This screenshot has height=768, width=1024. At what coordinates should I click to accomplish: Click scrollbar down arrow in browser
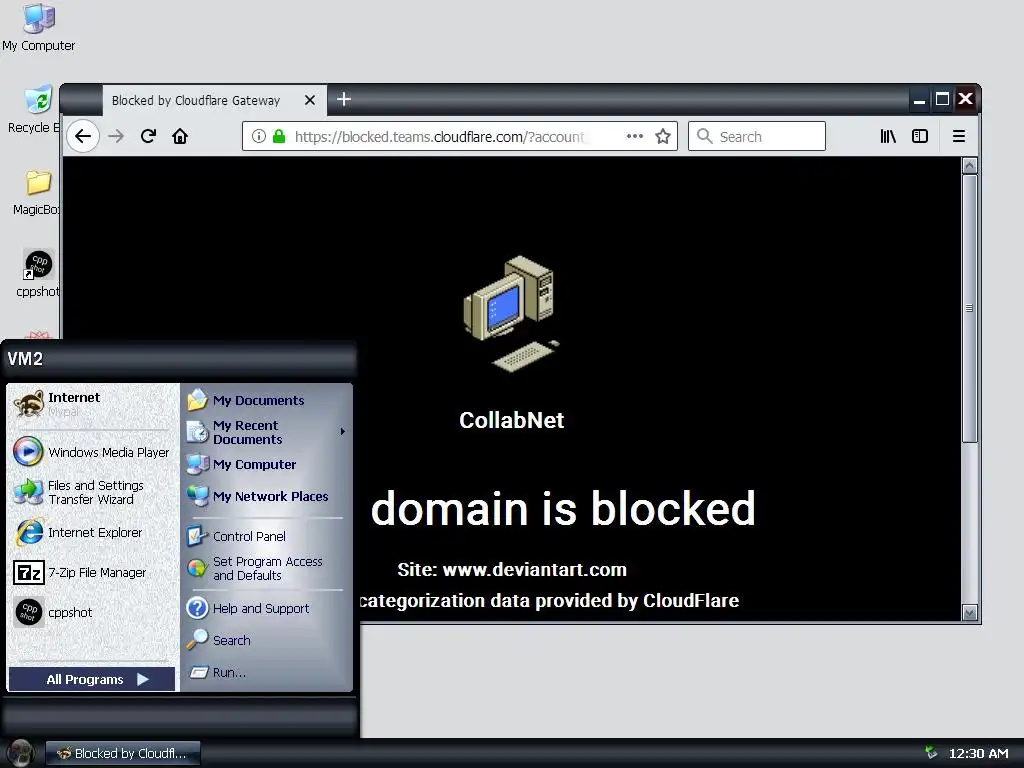click(970, 612)
